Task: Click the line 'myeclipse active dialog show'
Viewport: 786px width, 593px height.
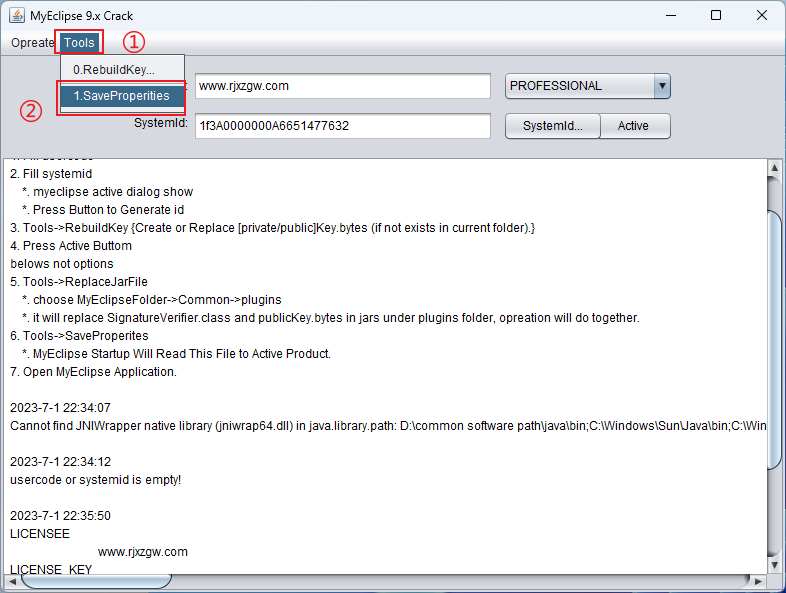Action: coord(113,192)
